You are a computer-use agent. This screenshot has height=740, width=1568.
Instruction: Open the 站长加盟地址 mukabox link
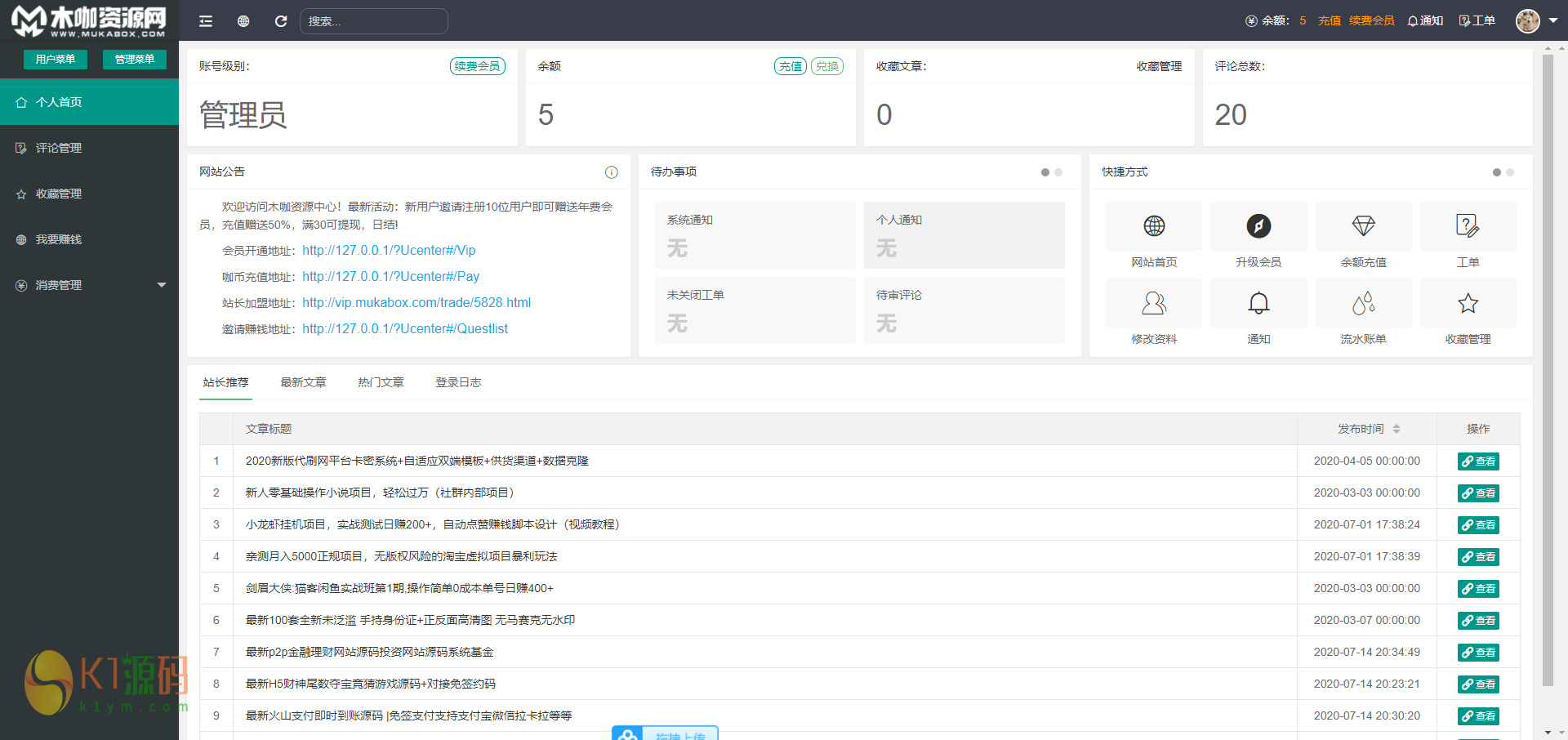click(x=416, y=303)
